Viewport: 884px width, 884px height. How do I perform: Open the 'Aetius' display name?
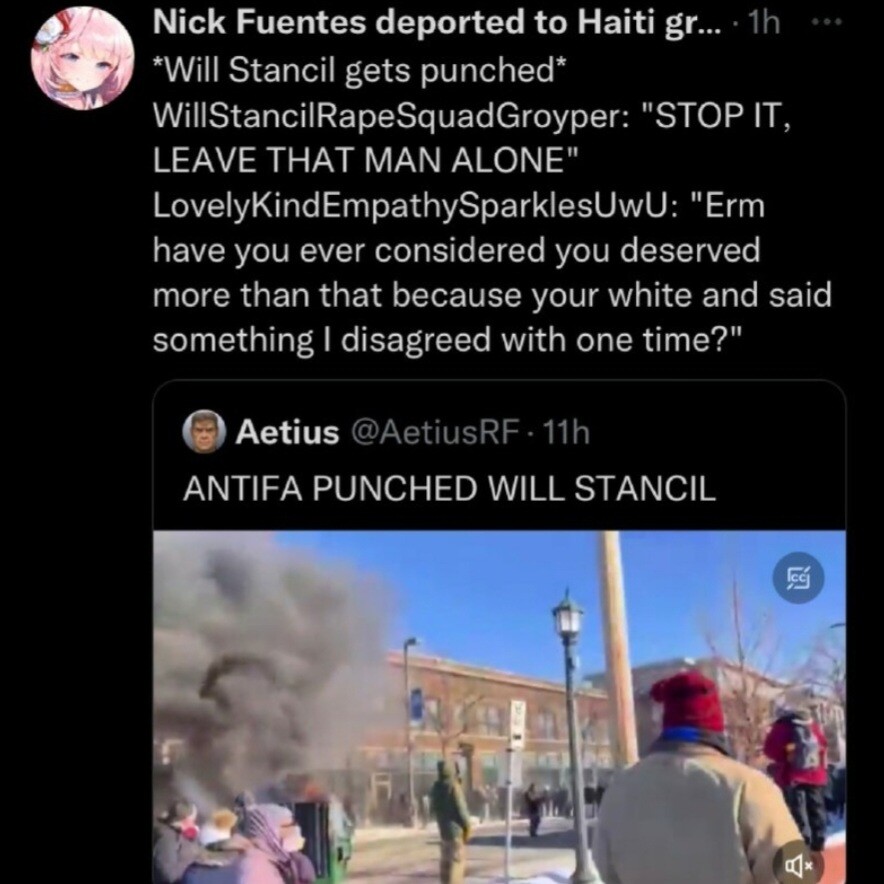point(288,432)
